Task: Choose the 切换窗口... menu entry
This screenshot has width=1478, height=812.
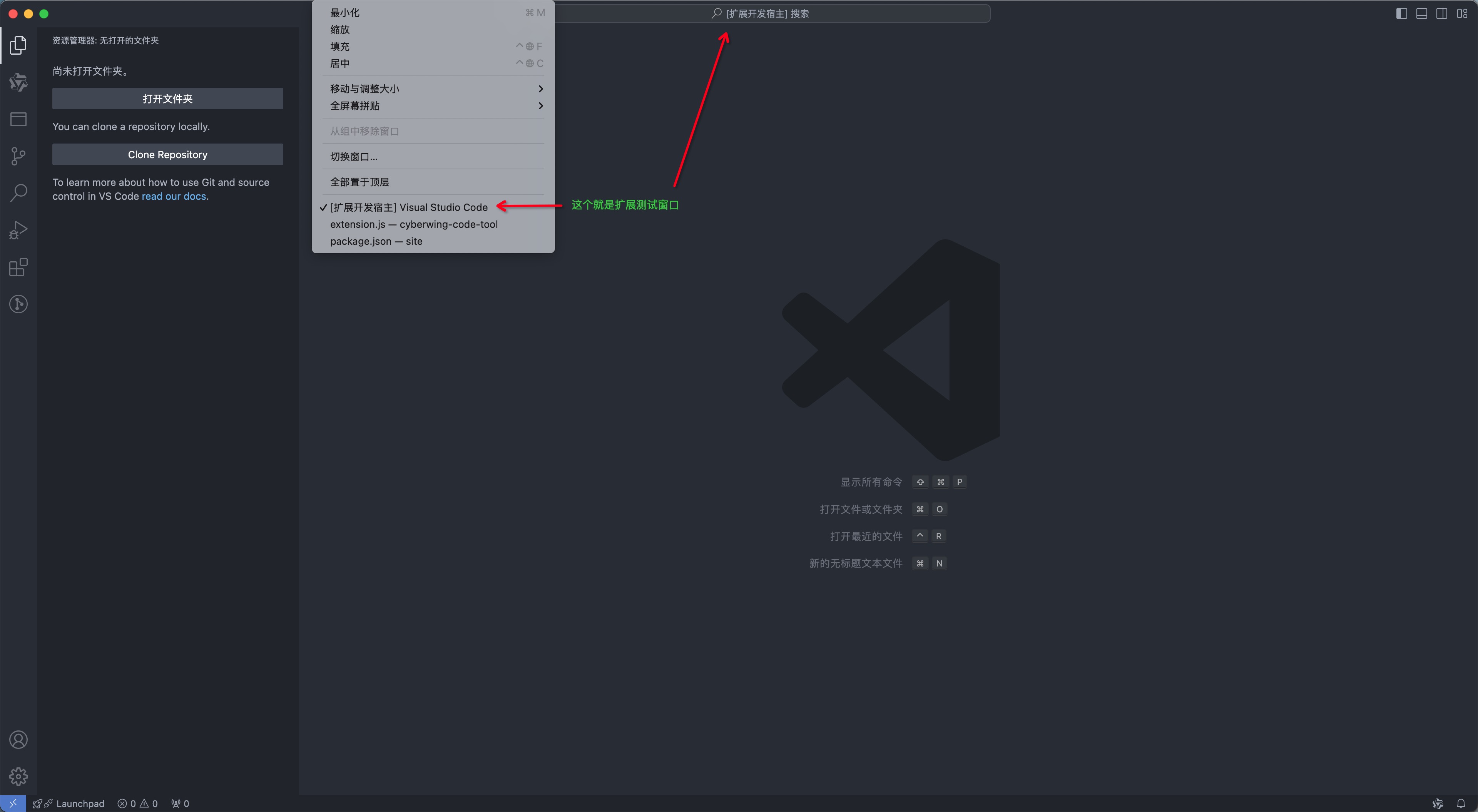Action: coord(353,157)
